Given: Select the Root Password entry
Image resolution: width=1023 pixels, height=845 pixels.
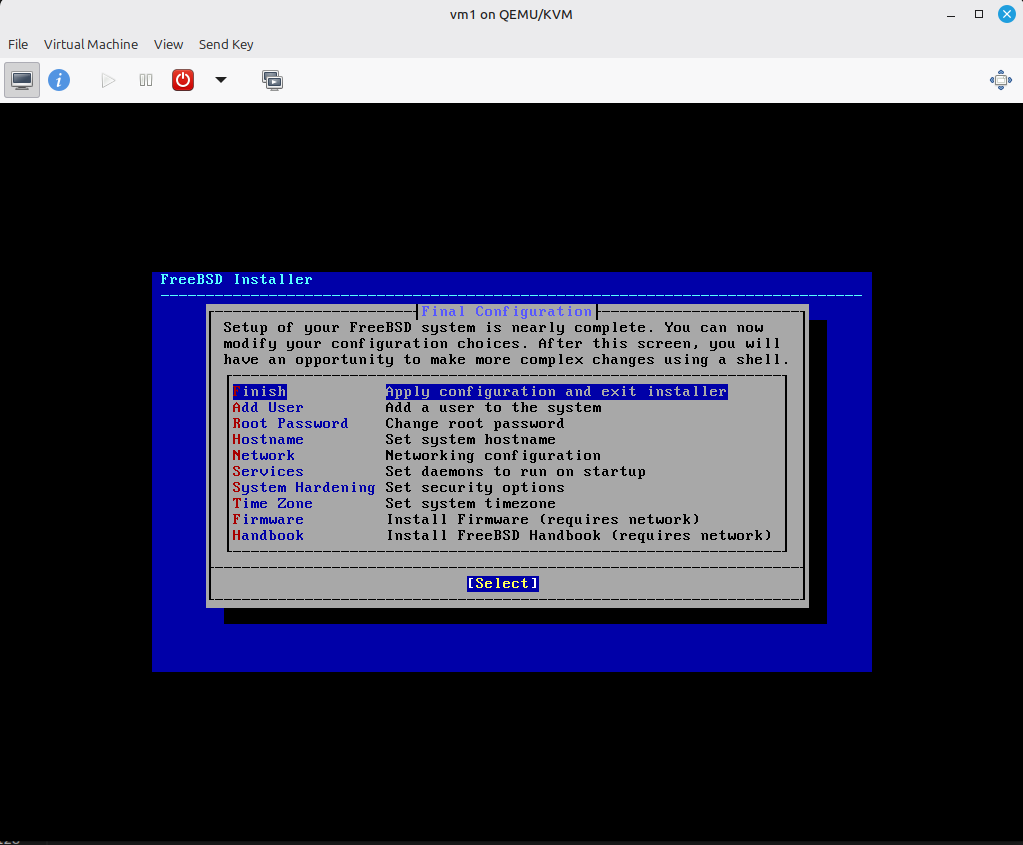Looking at the screenshot, I should (290, 424).
